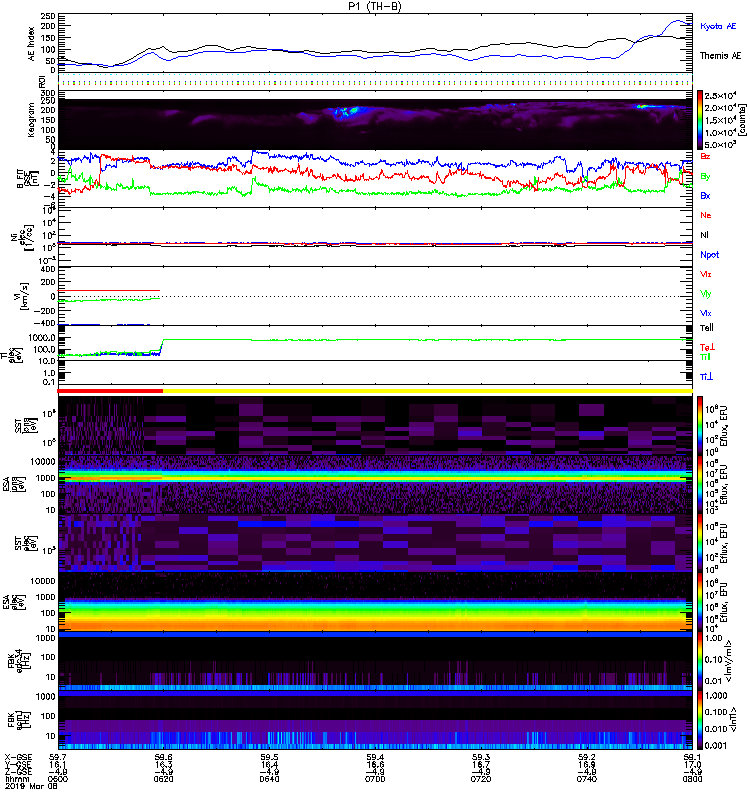Click the bright auroral patch in Keogram panel
Image resolution: width=750 pixels, height=800 pixels.
[x=347, y=111]
